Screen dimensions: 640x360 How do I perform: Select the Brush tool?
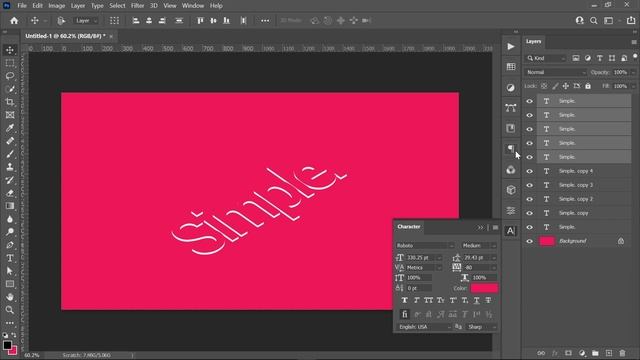(10, 154)
